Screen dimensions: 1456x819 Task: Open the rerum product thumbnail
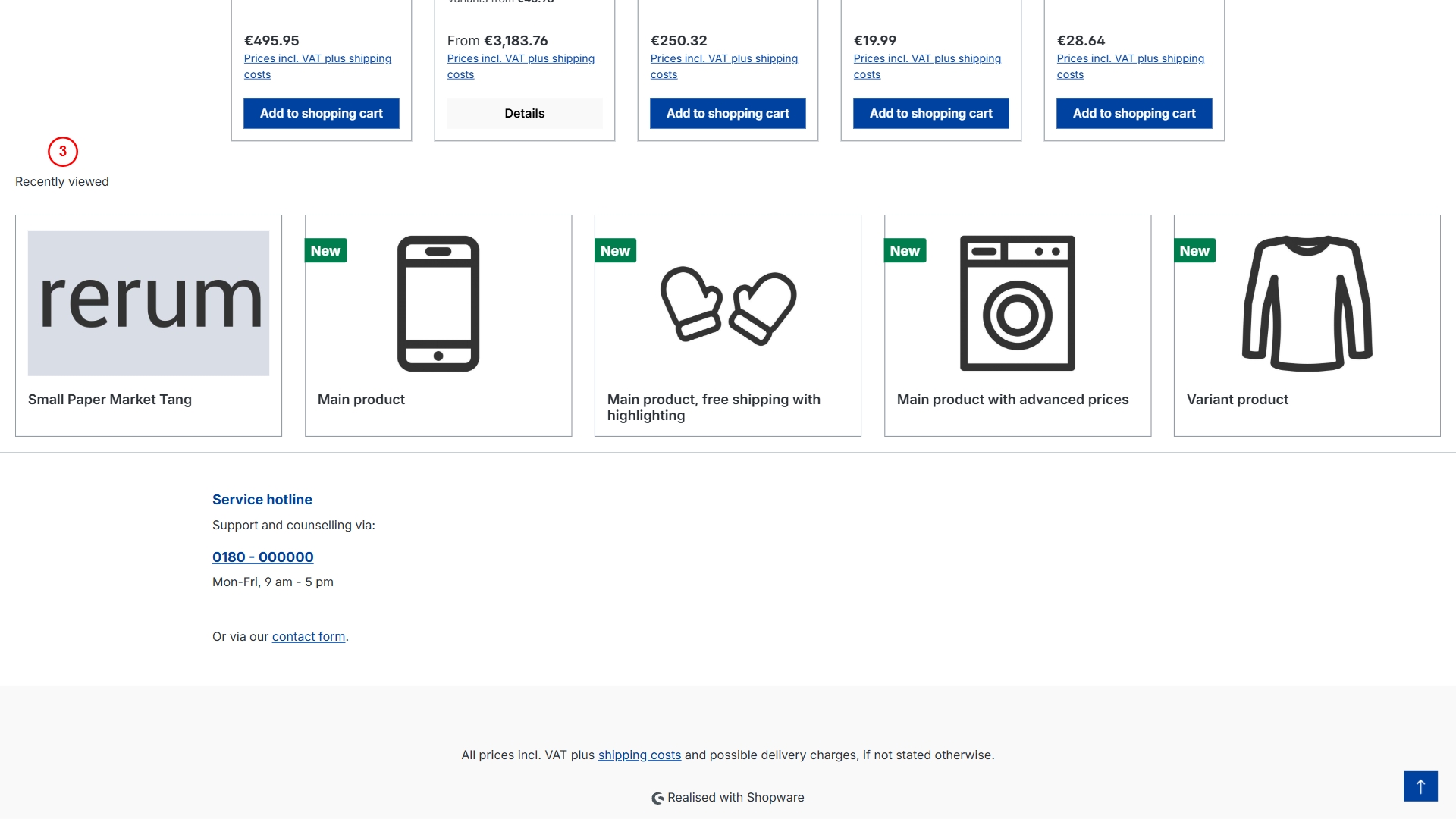[149, 303]
